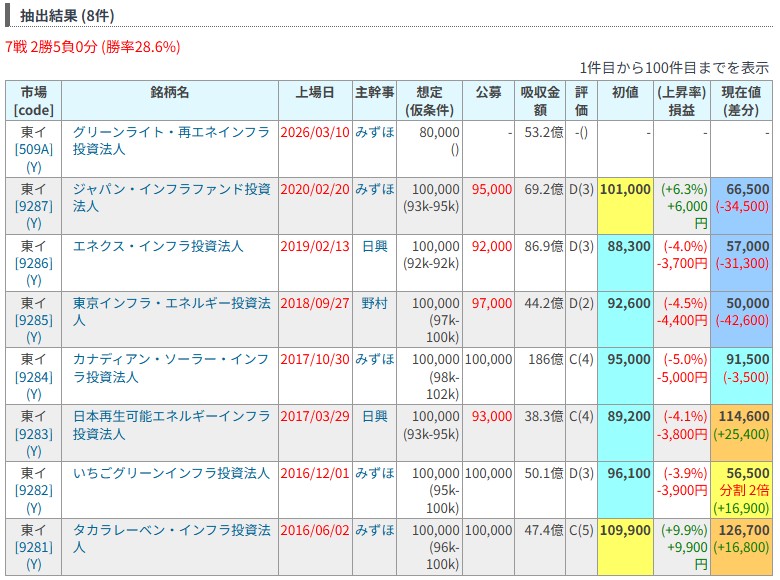Click the 上場日 column header
The image size is (780, 580).
click(314, 92)
